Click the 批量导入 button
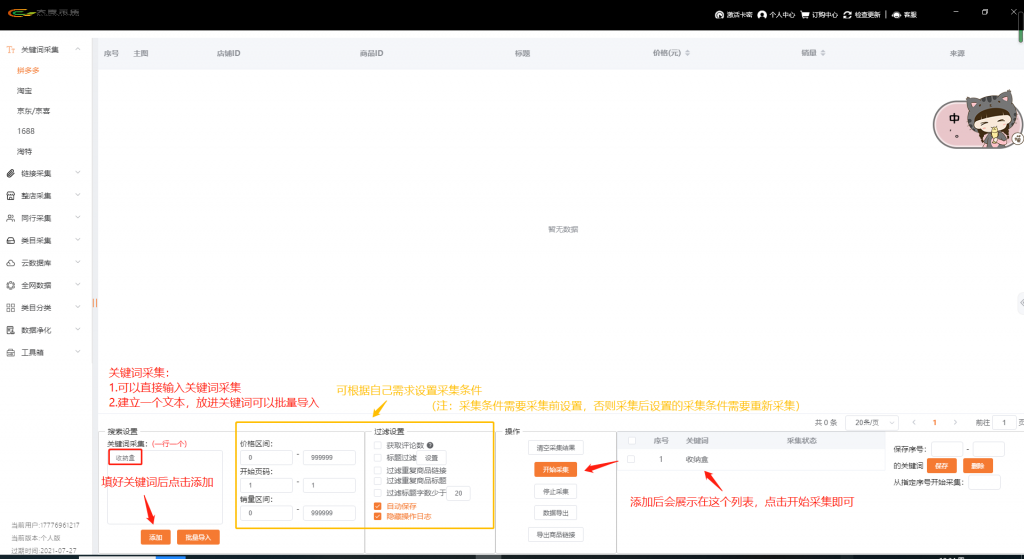This screenshot has width=1024, height=559. (199, 537)
